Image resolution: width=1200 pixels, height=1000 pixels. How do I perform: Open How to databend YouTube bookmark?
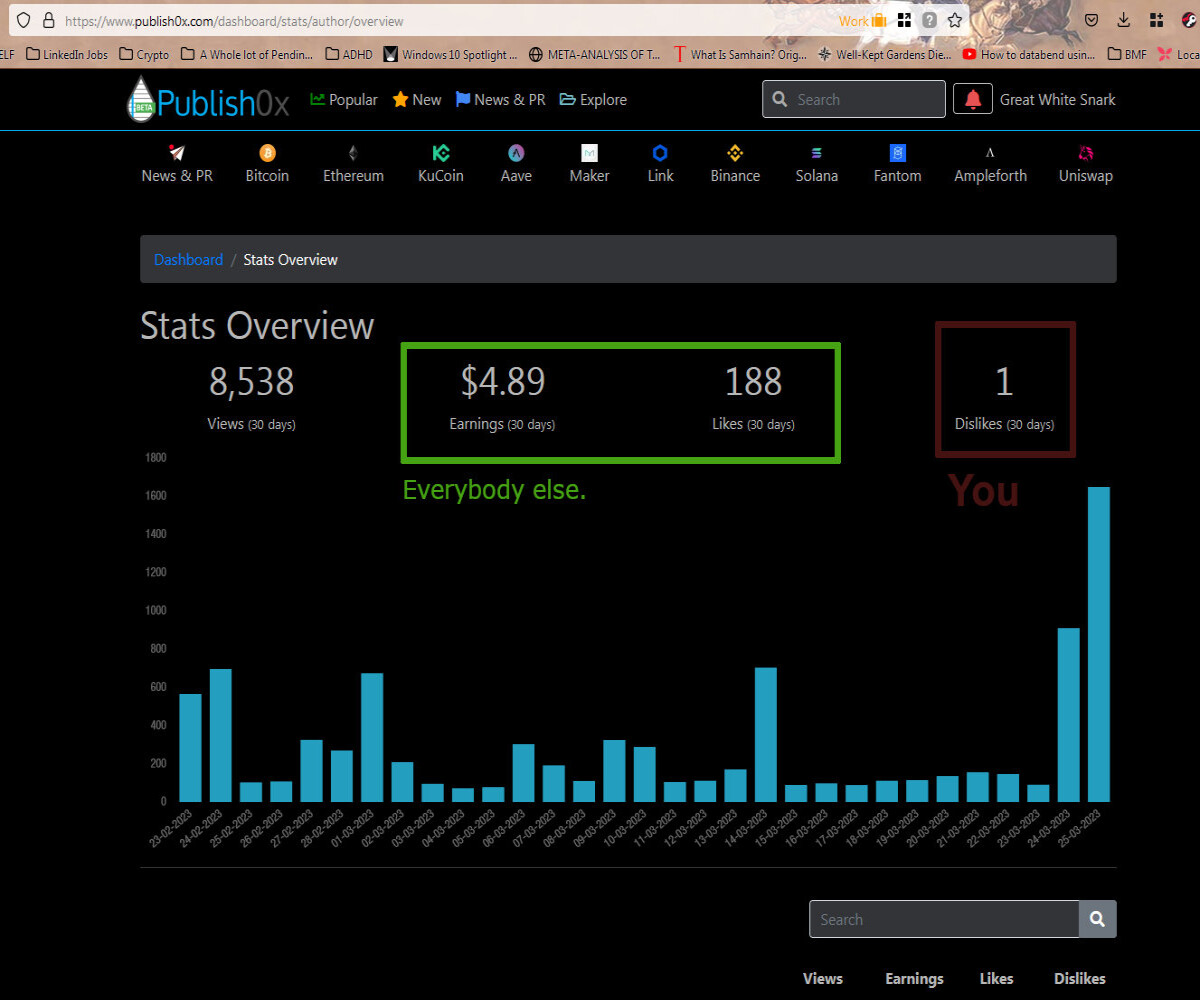click(1029, 54)
